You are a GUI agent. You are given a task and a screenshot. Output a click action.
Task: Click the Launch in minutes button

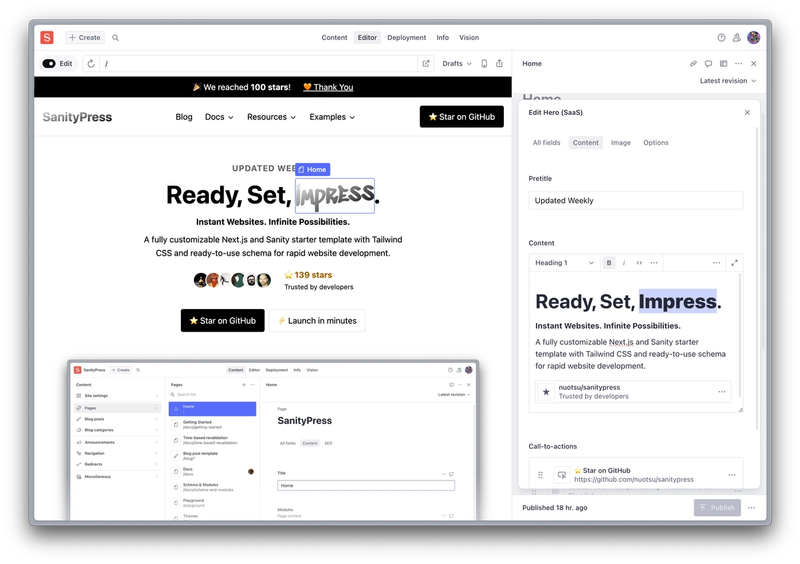(317, 321)
